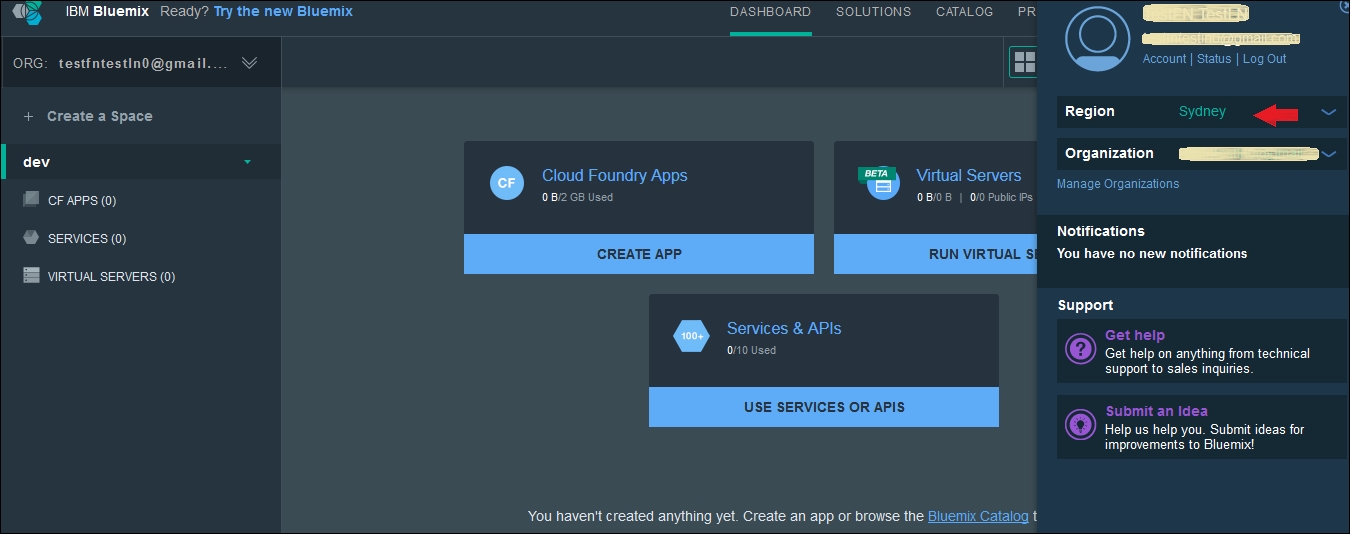Viewport: 1350px width, 534px height.
Task: Click the Cloud Foundry Apps title
Action: click(615, 175)
